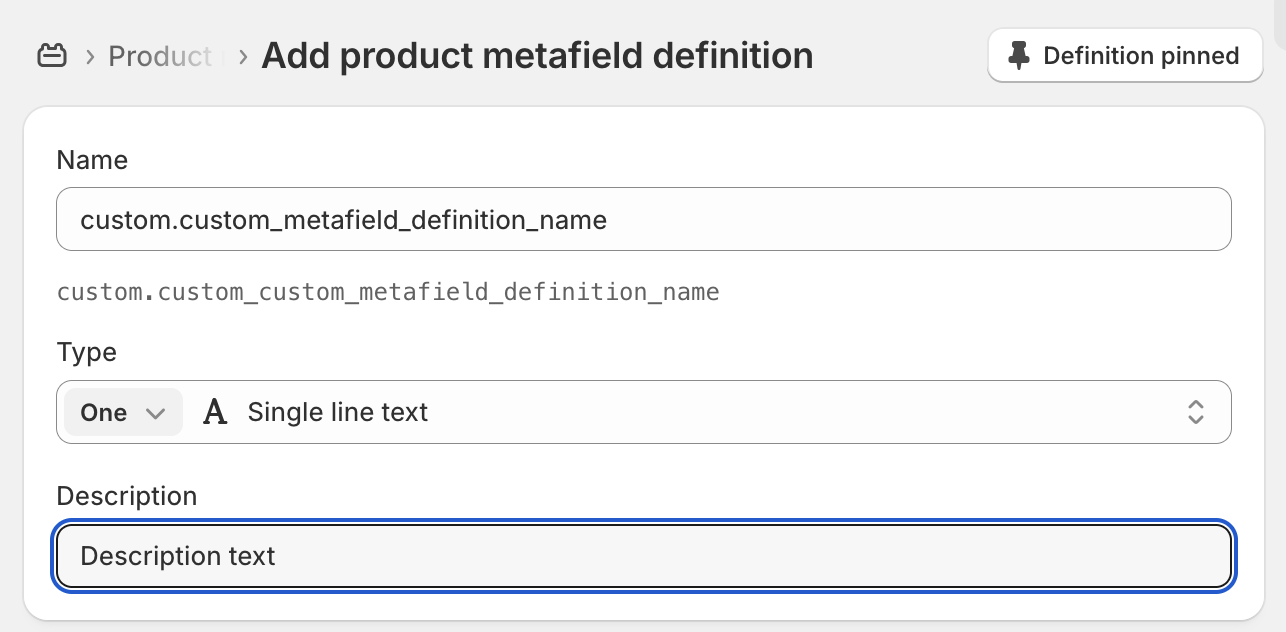
Task: Click the pin icon beside Definition pinned
Action: pos(1019,56)
